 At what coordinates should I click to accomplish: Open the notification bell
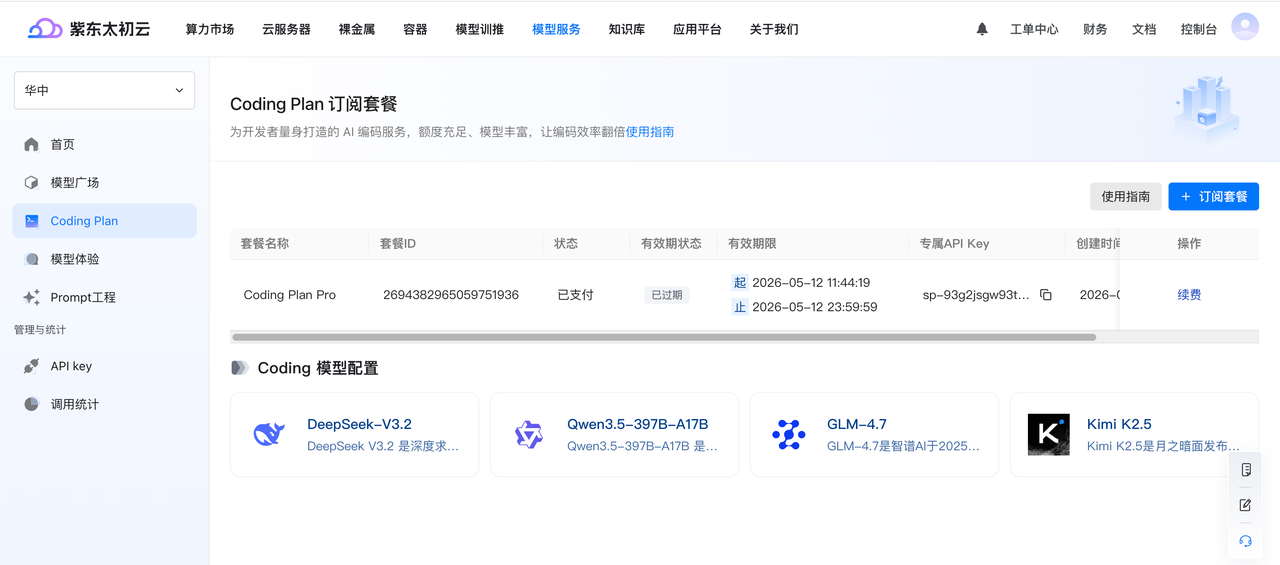click(982, 29)
